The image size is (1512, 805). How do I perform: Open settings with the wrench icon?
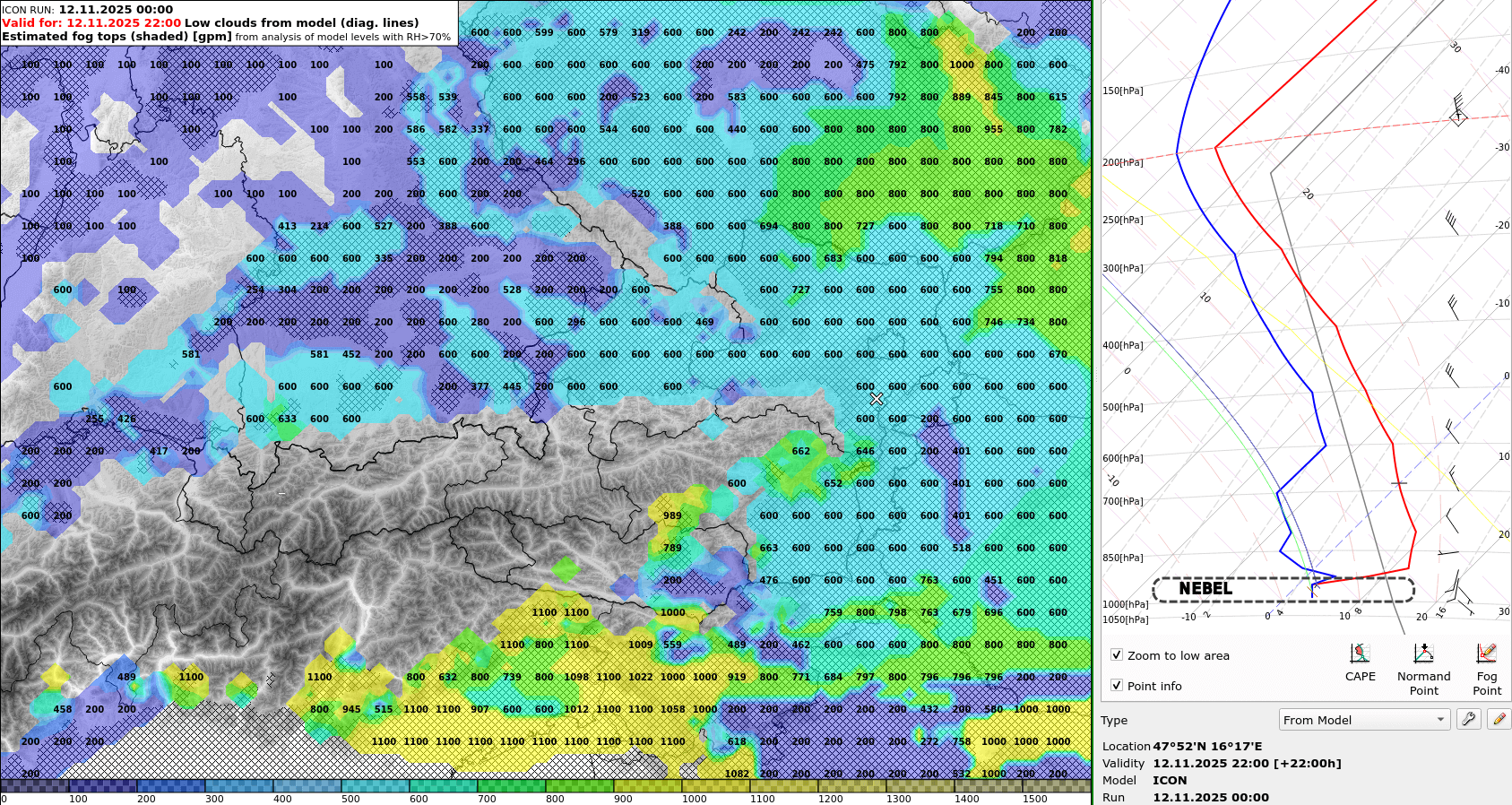click(x=1468, y=719)
